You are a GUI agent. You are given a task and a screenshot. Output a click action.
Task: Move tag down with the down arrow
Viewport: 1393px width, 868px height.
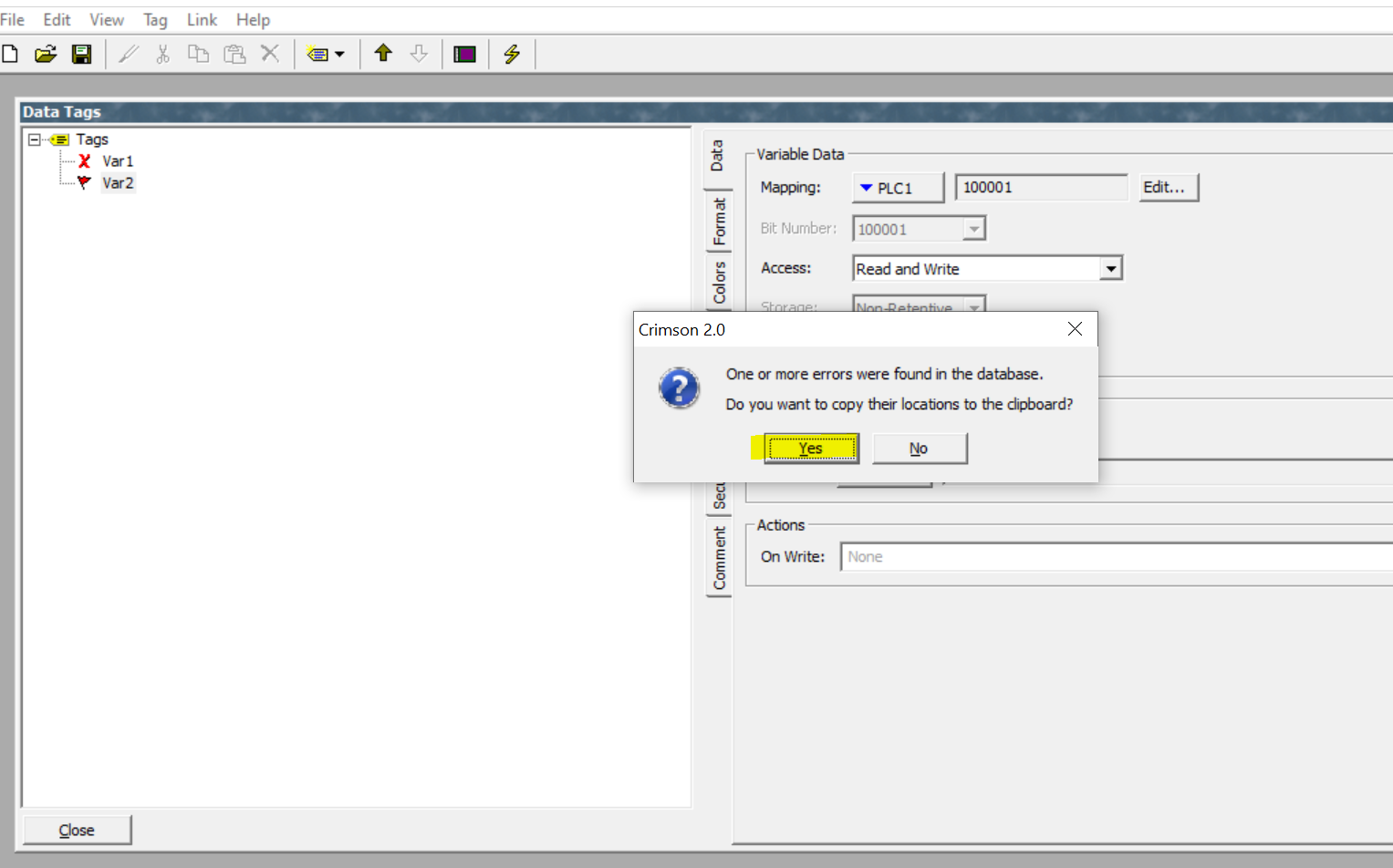pyautogui.click(x=419, y=53)
